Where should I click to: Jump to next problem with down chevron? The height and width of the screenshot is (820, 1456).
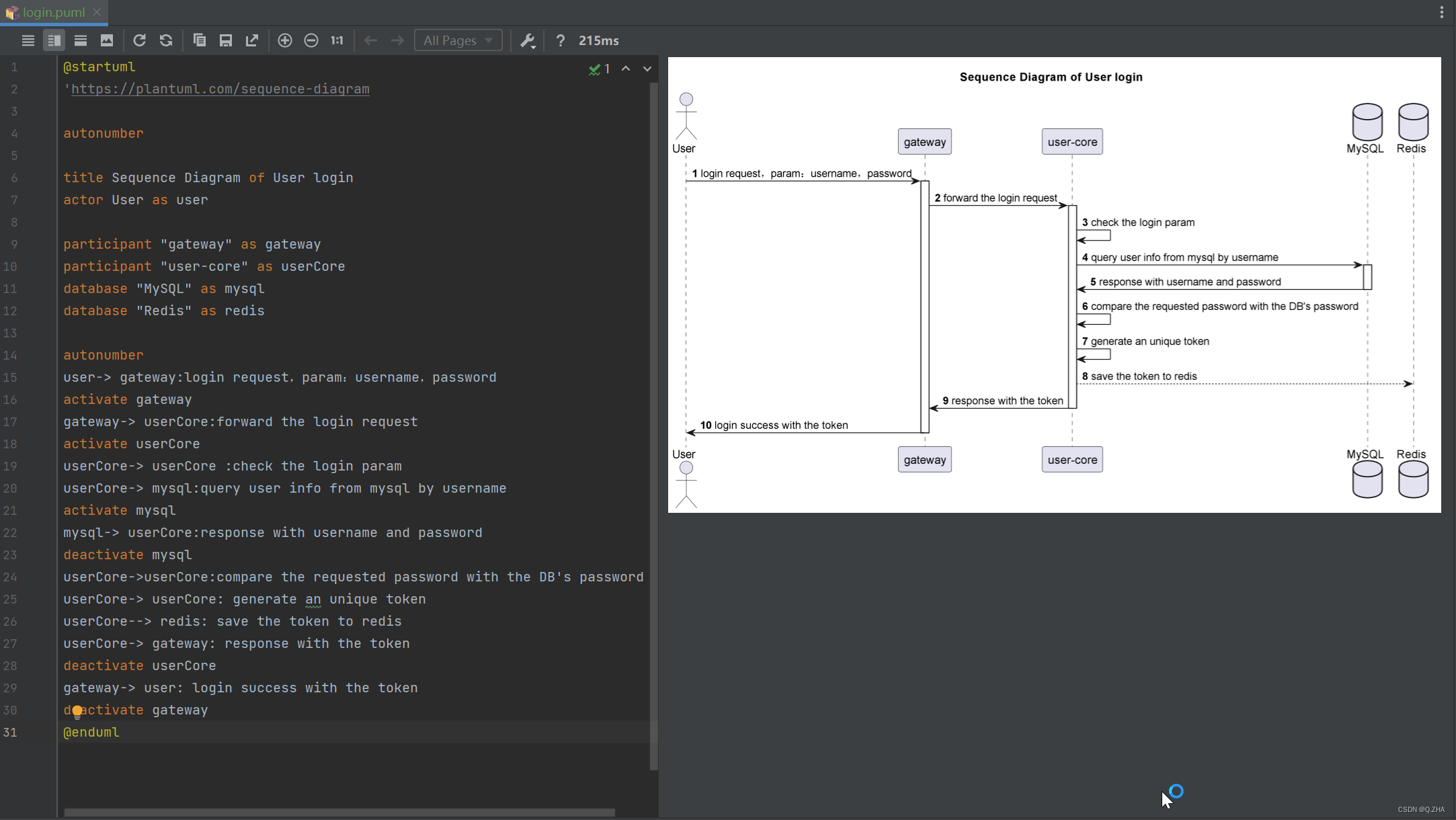click(647, 68)
